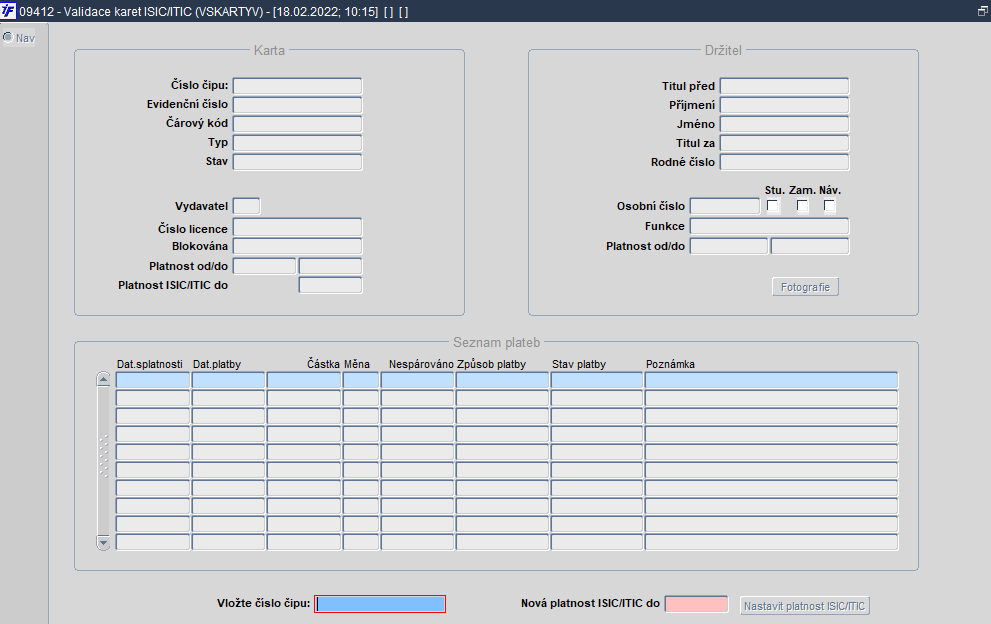Select the Nav radio button
The width and height of the screenshot is (991, 624).
[x=8, y=37]
